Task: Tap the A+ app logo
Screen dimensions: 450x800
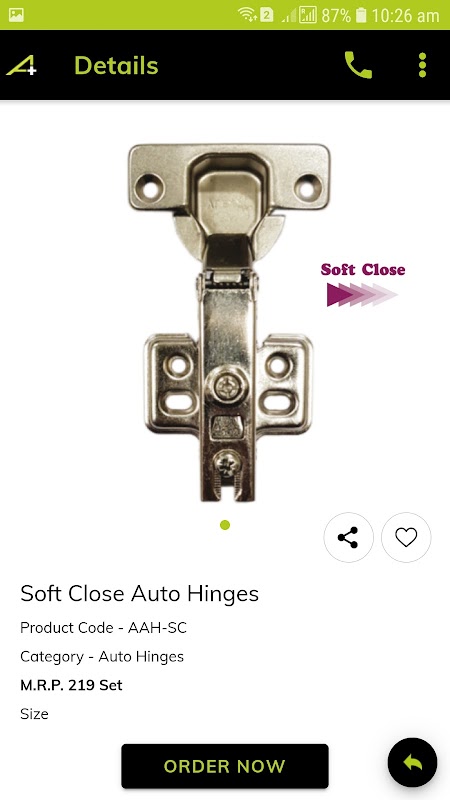Action: [21, 65]
